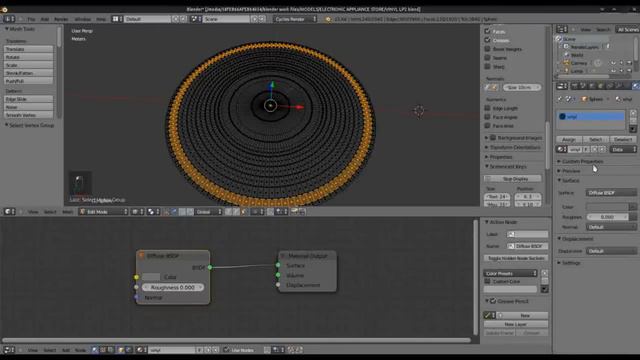Open the Color Presets dropdown

pos(511,273)
